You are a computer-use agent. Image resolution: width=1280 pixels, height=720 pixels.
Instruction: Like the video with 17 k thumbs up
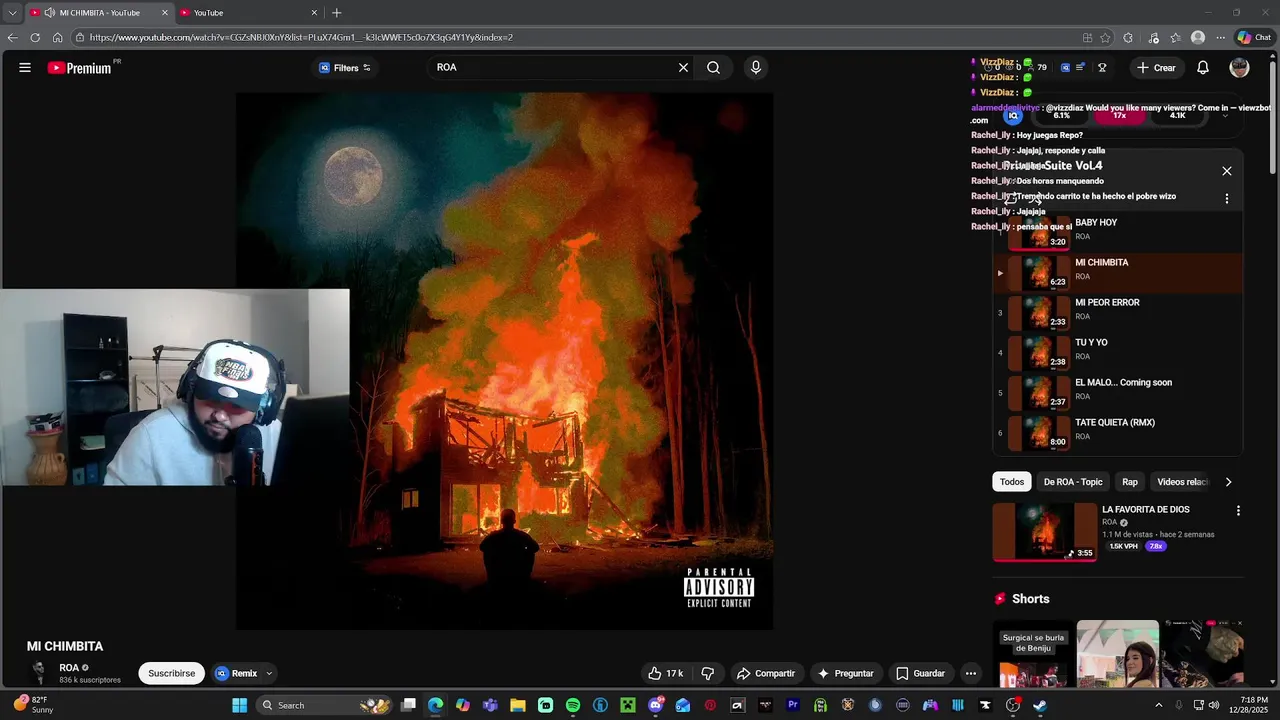(x=665, y=674)
